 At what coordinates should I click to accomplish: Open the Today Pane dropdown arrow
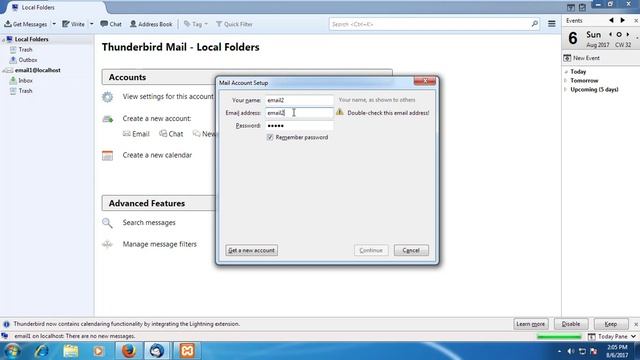pyautogui.click(x=633, y=336)
